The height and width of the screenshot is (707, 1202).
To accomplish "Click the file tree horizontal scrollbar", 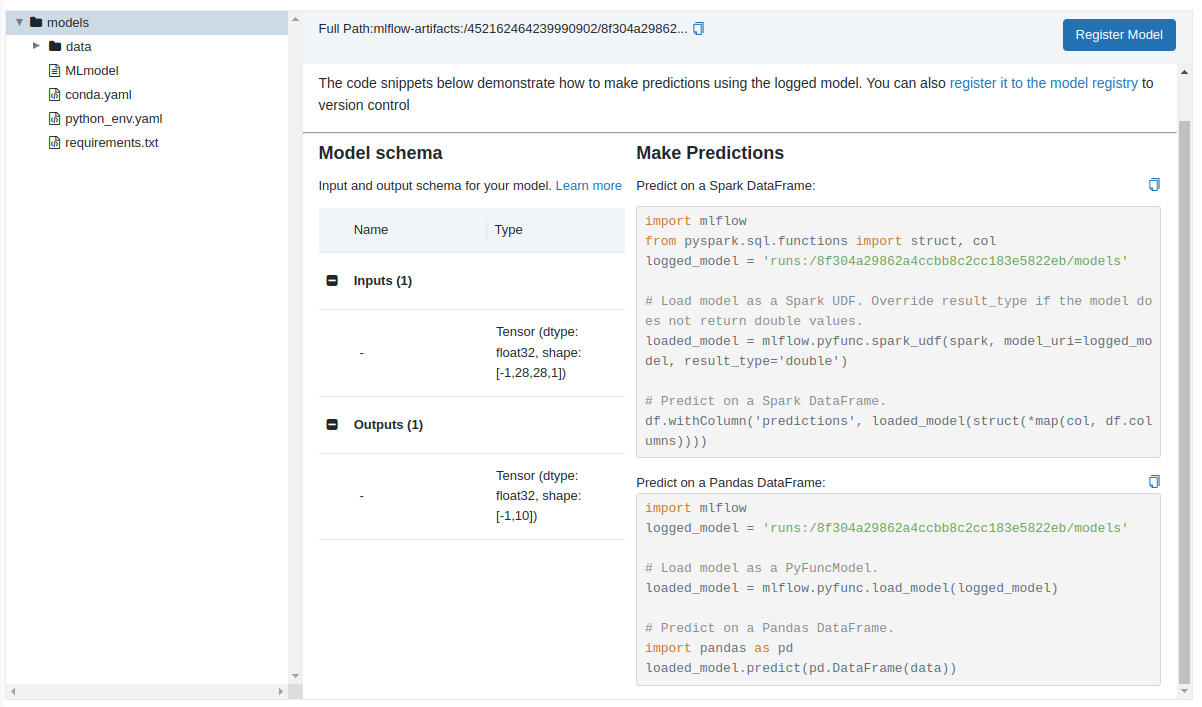I will click(x=147, y=691).
